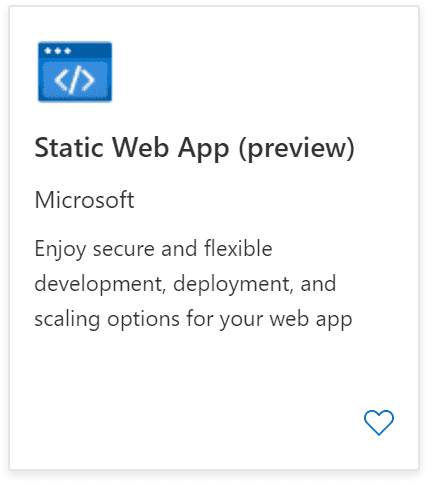Click the Static Web App code window icon
434x486 pixels.
point(75,72)
